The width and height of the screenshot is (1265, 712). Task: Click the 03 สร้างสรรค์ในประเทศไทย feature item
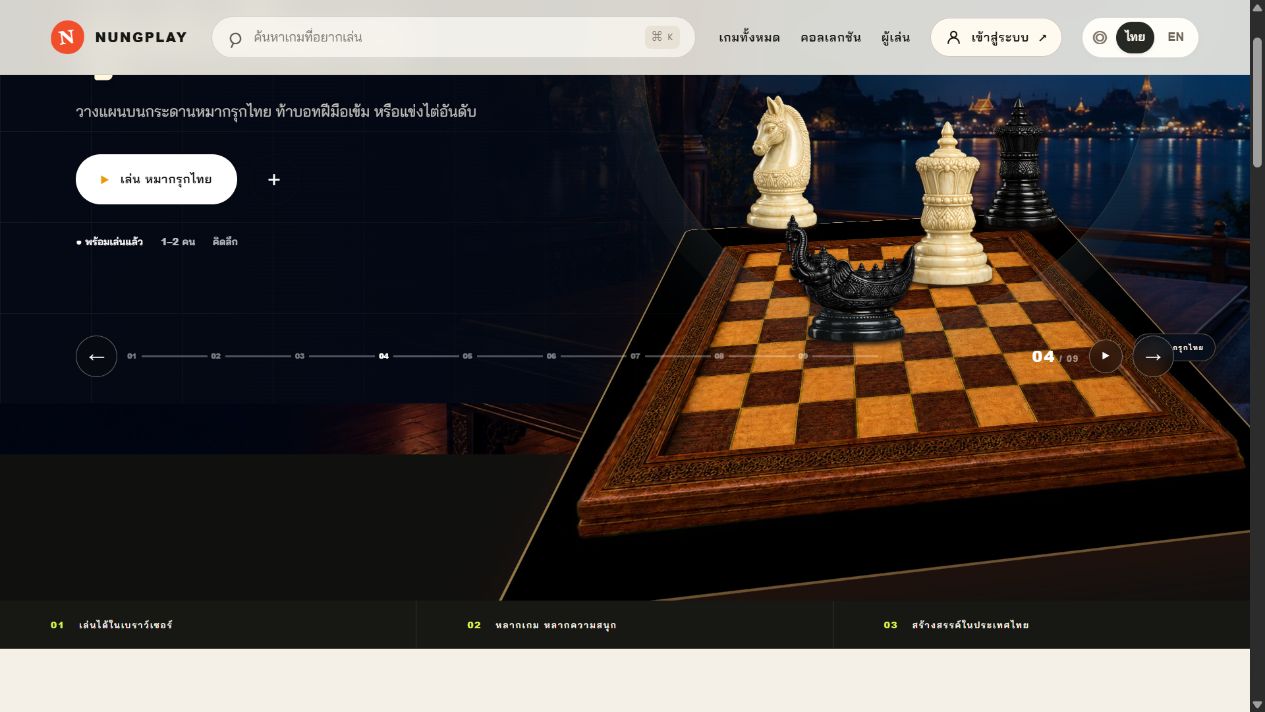pos(1041,625)
